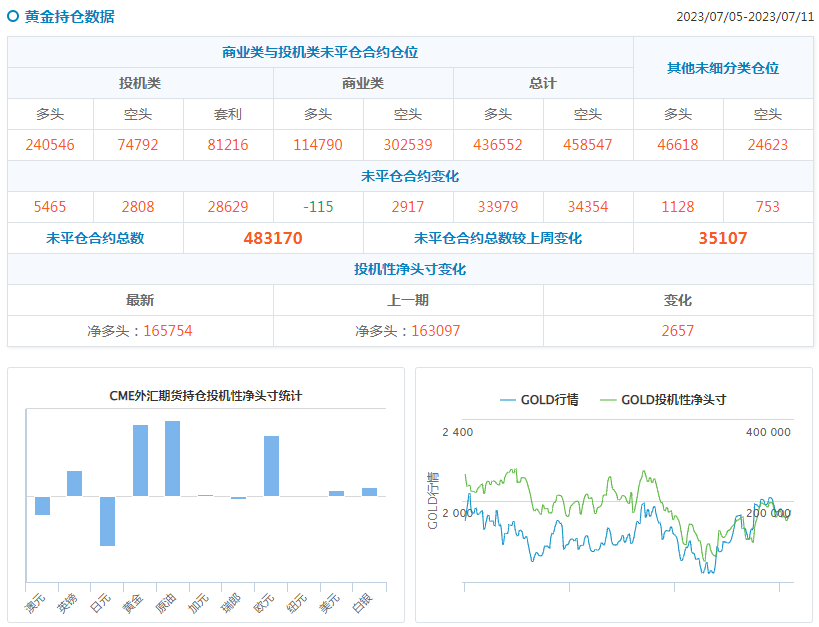Select the 黄金 bar in the bar chart
This screenshot has height=627, width=819.
coord(140,460)
